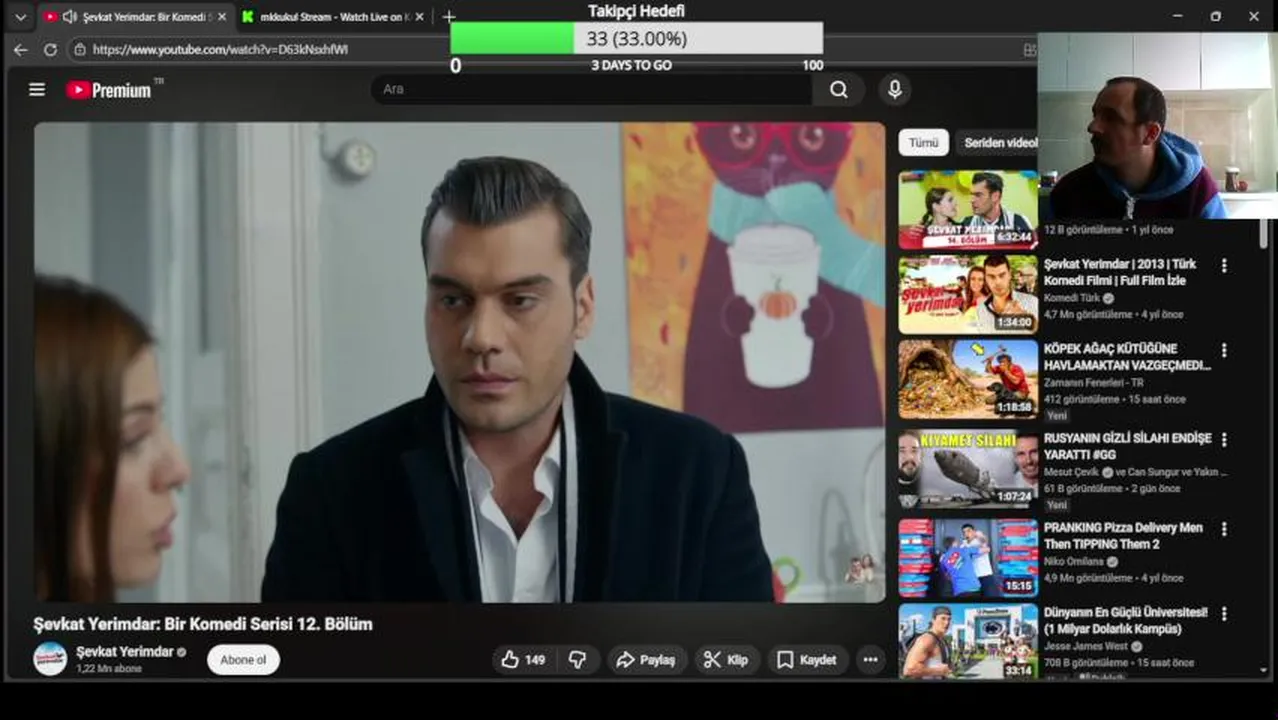The width and height of the screenshot is (1278, 720).
Task: Open the YouTube hamburger guide menu
Action: [37, 90]
